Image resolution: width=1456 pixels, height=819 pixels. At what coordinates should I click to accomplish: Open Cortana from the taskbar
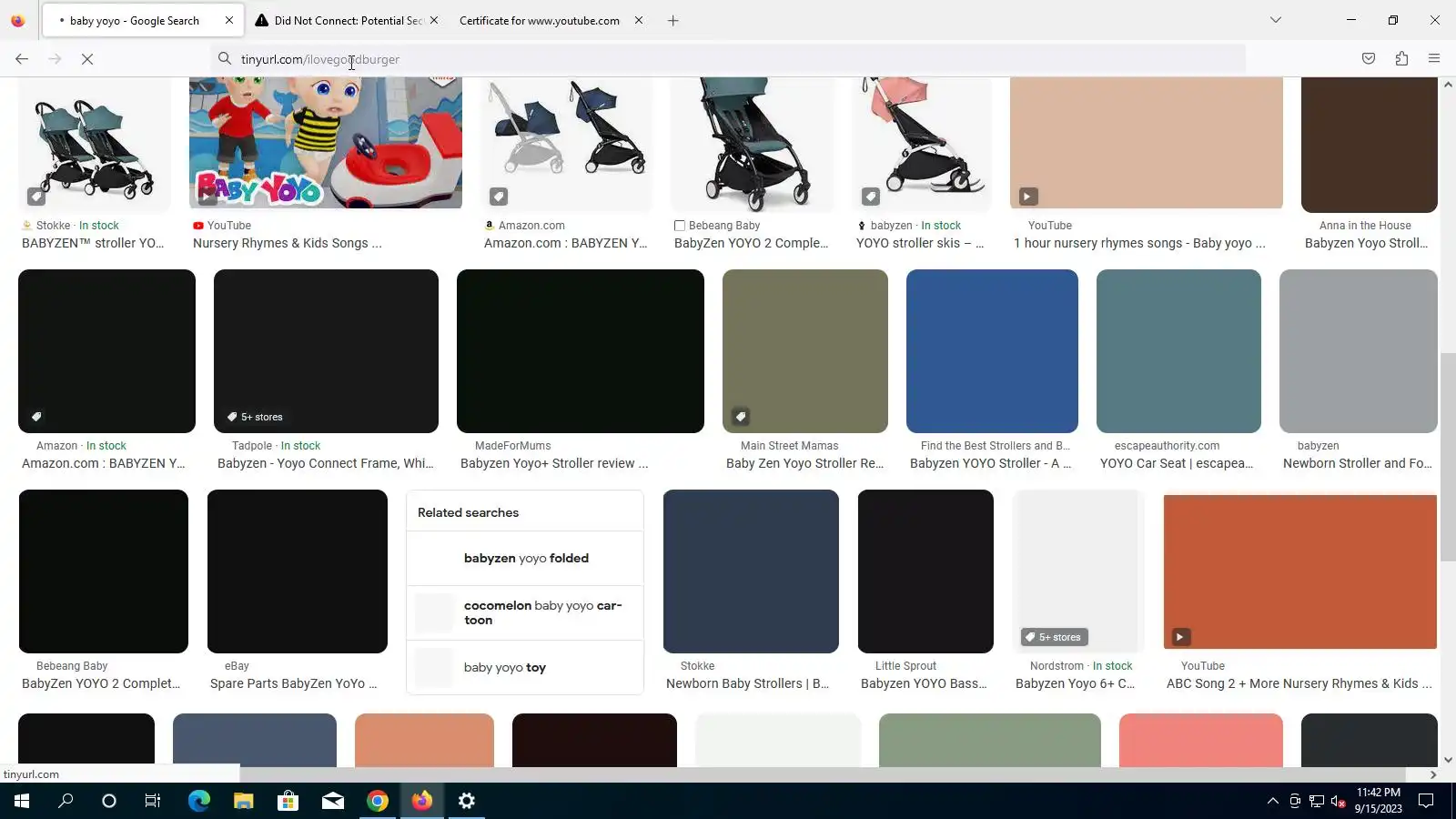tap(109, 801)
